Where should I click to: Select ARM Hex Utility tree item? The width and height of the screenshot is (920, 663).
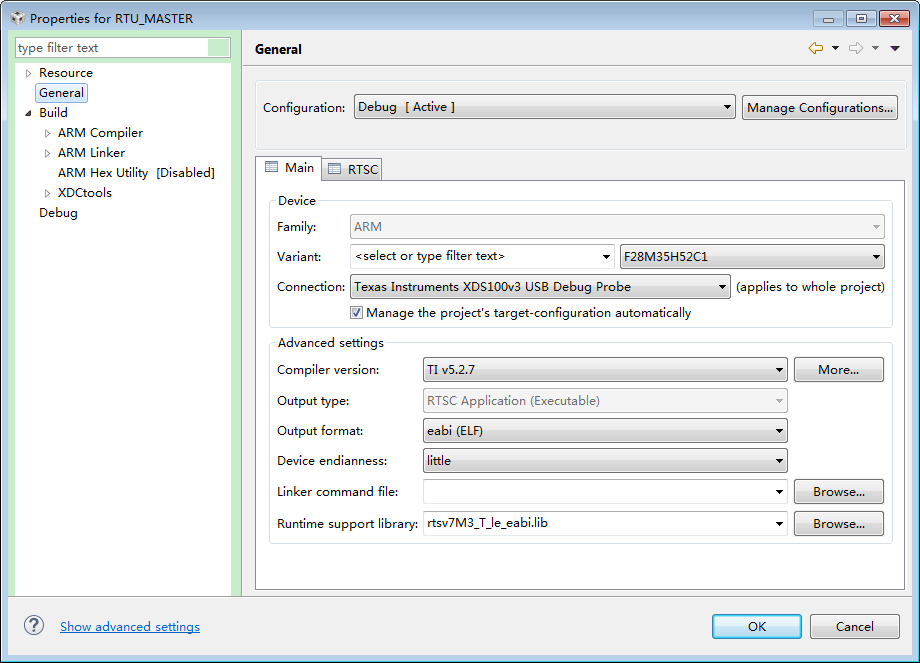coord(136,173)
